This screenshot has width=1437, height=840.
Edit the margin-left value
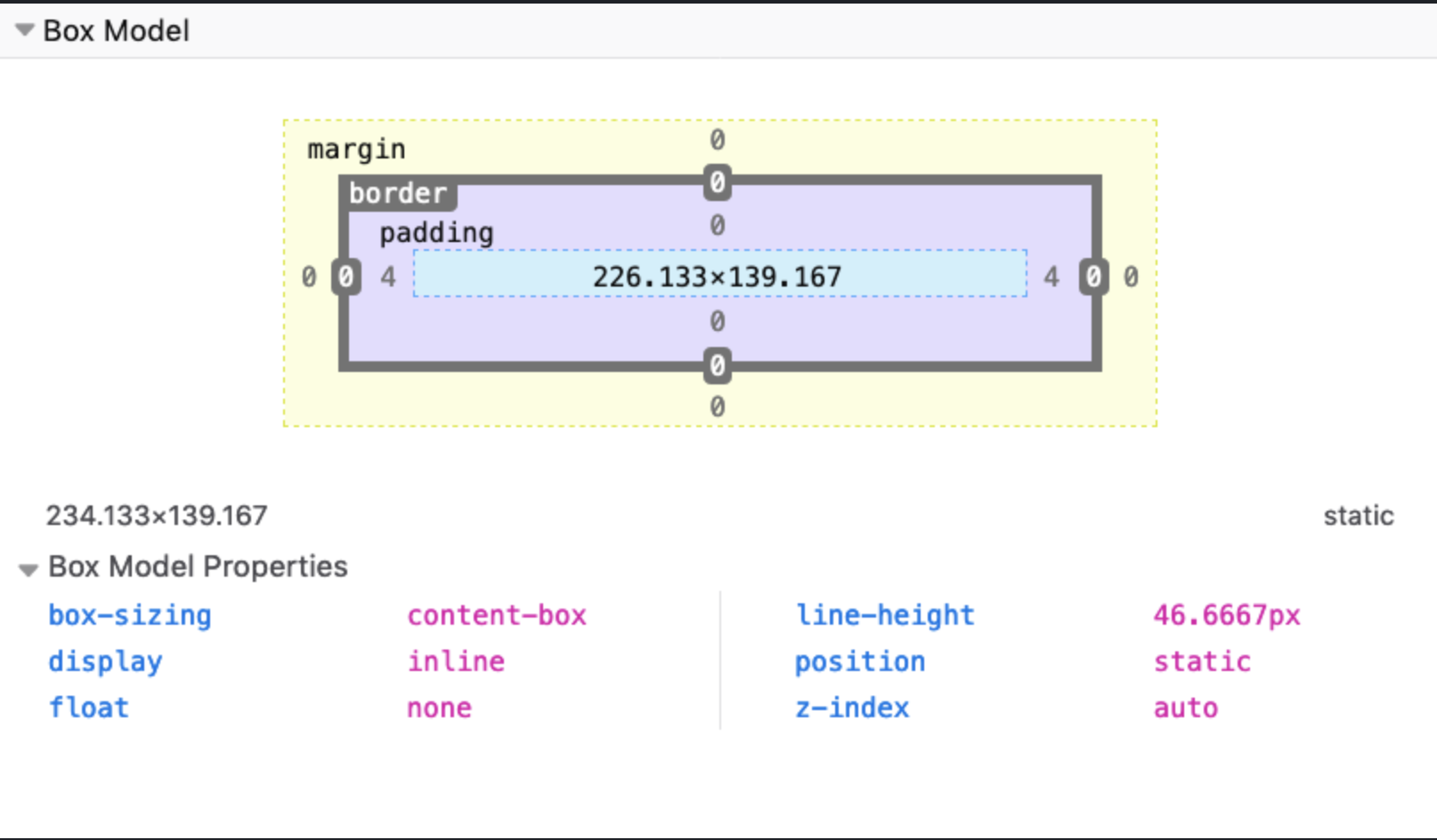309,277
